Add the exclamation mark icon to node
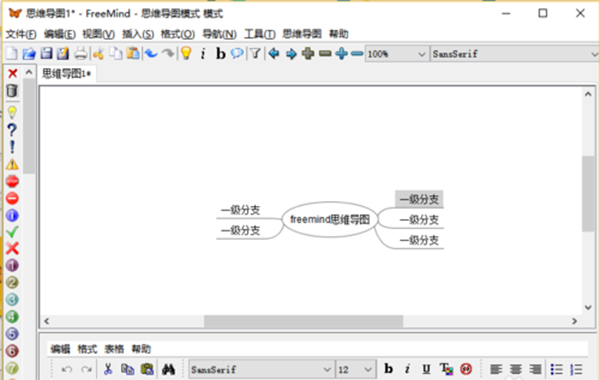600x380 pixels. tap(12, 147)
